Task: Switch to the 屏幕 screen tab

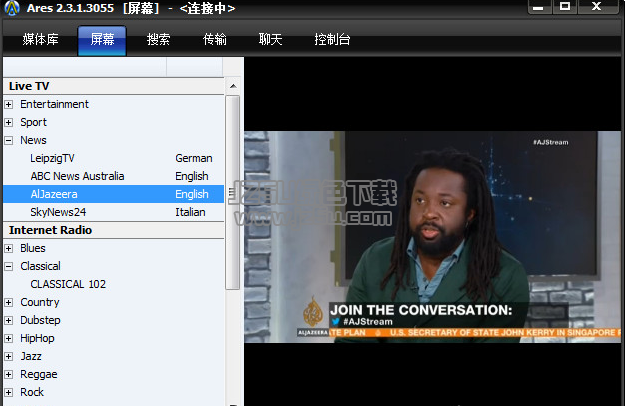Action: pyautogui.click(x=102, y=40)
